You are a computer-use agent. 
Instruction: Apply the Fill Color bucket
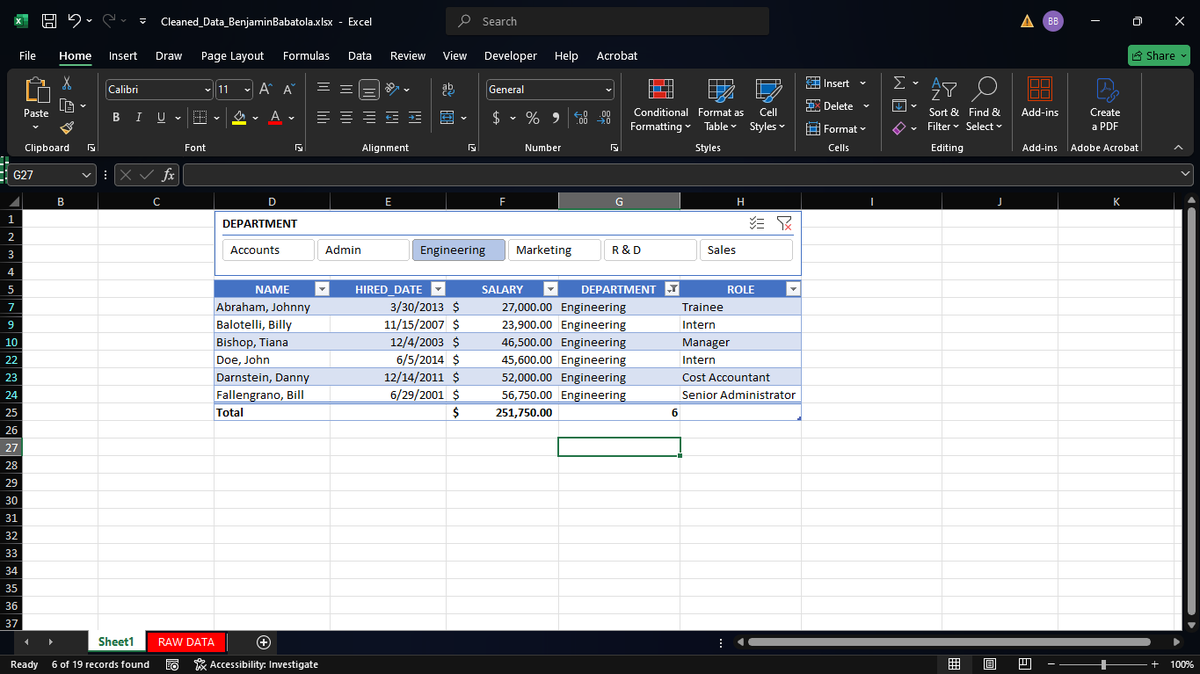240,118
